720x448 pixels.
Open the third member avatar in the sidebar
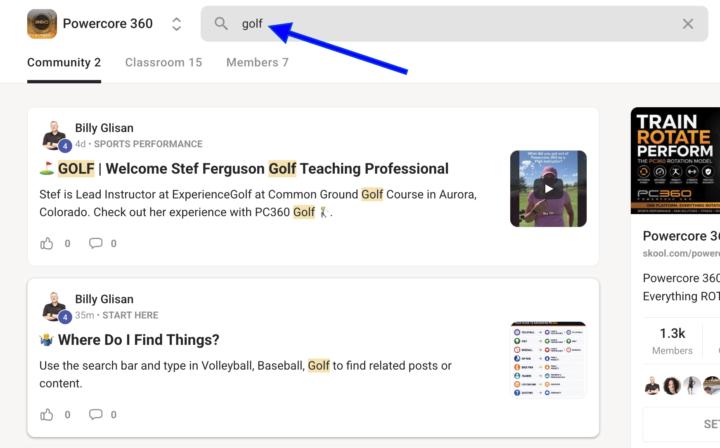point(692,386)
